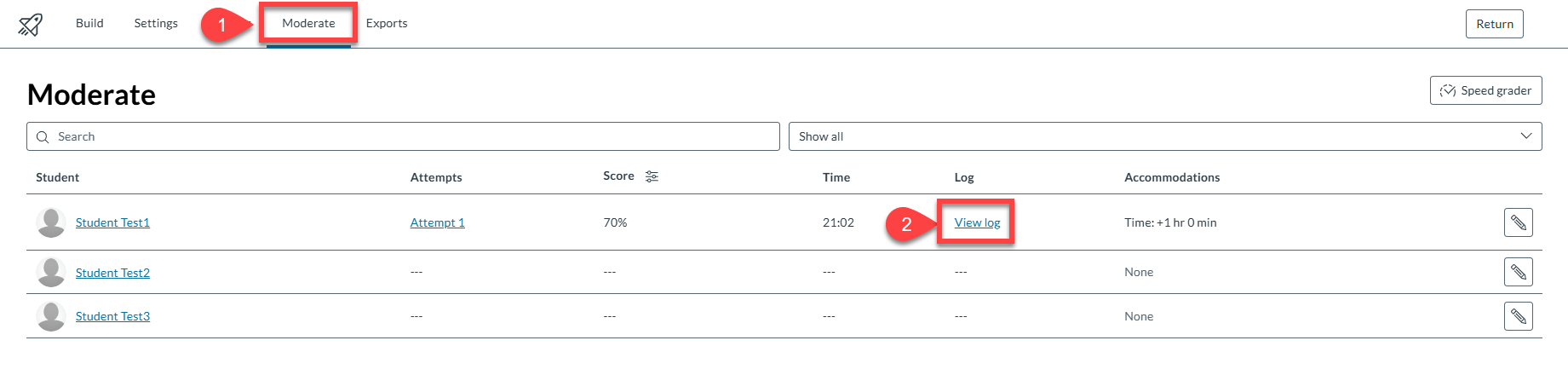Switch to the Build tab

(x=89, y=23)
